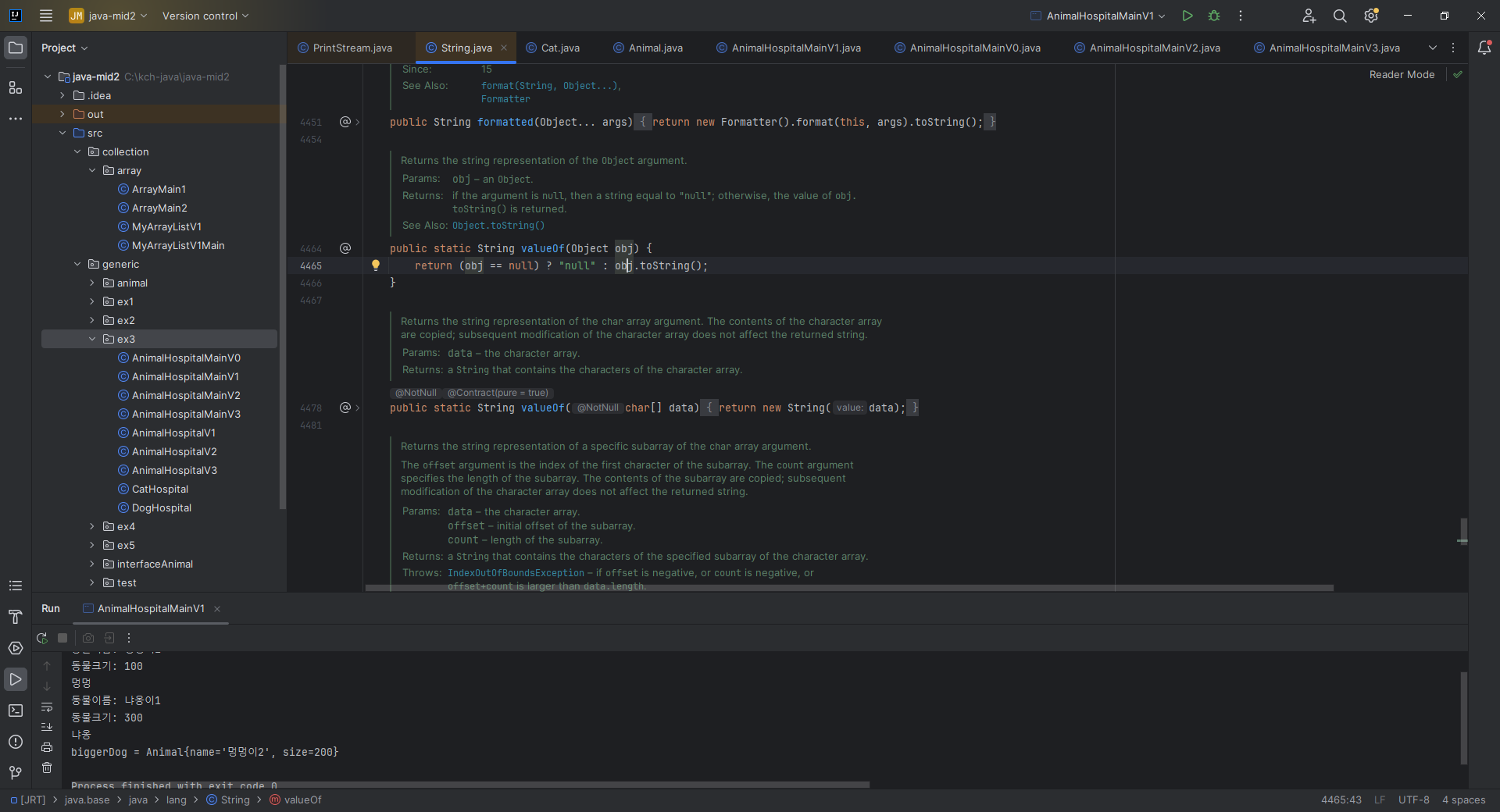Open the Notifications bell panel

(1484, 48)
